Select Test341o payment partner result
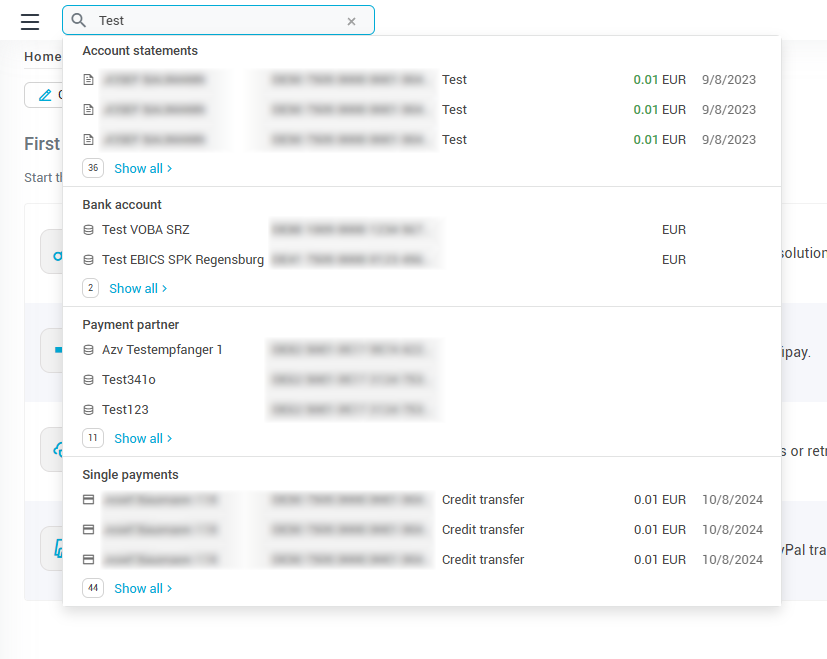 (129, 380)
